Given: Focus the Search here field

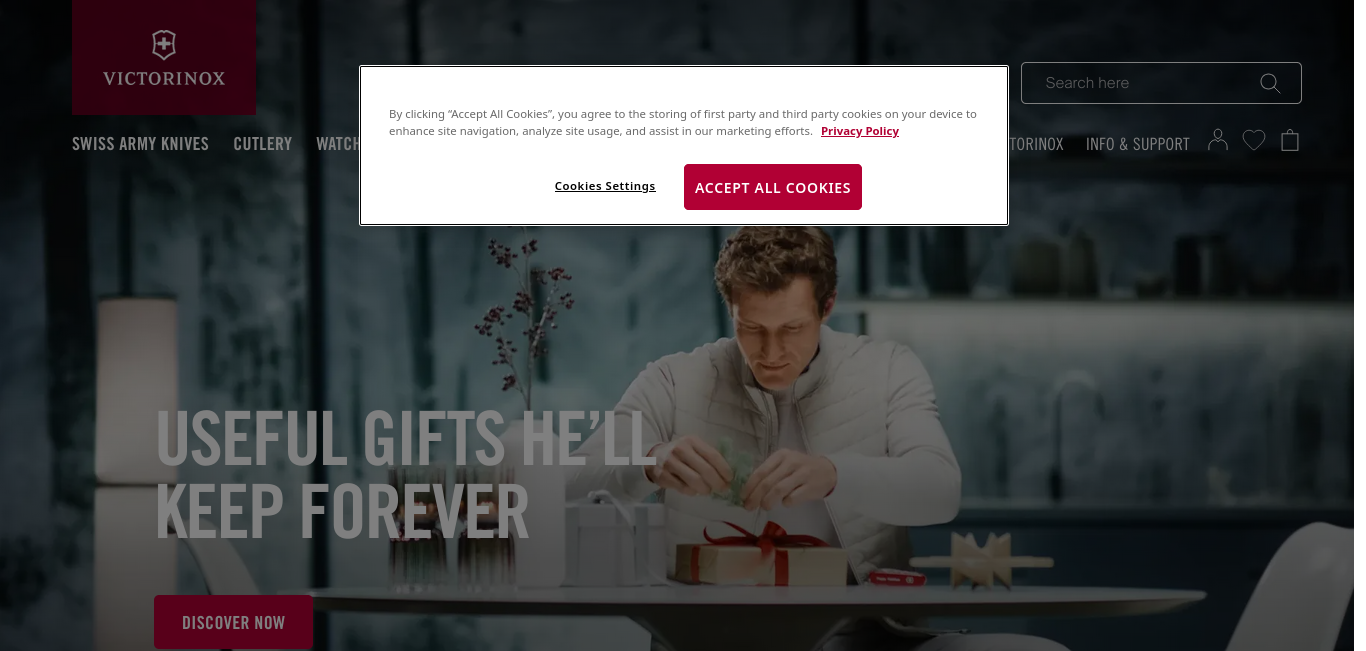Looking at the screenshot, I should [1161, 83].
